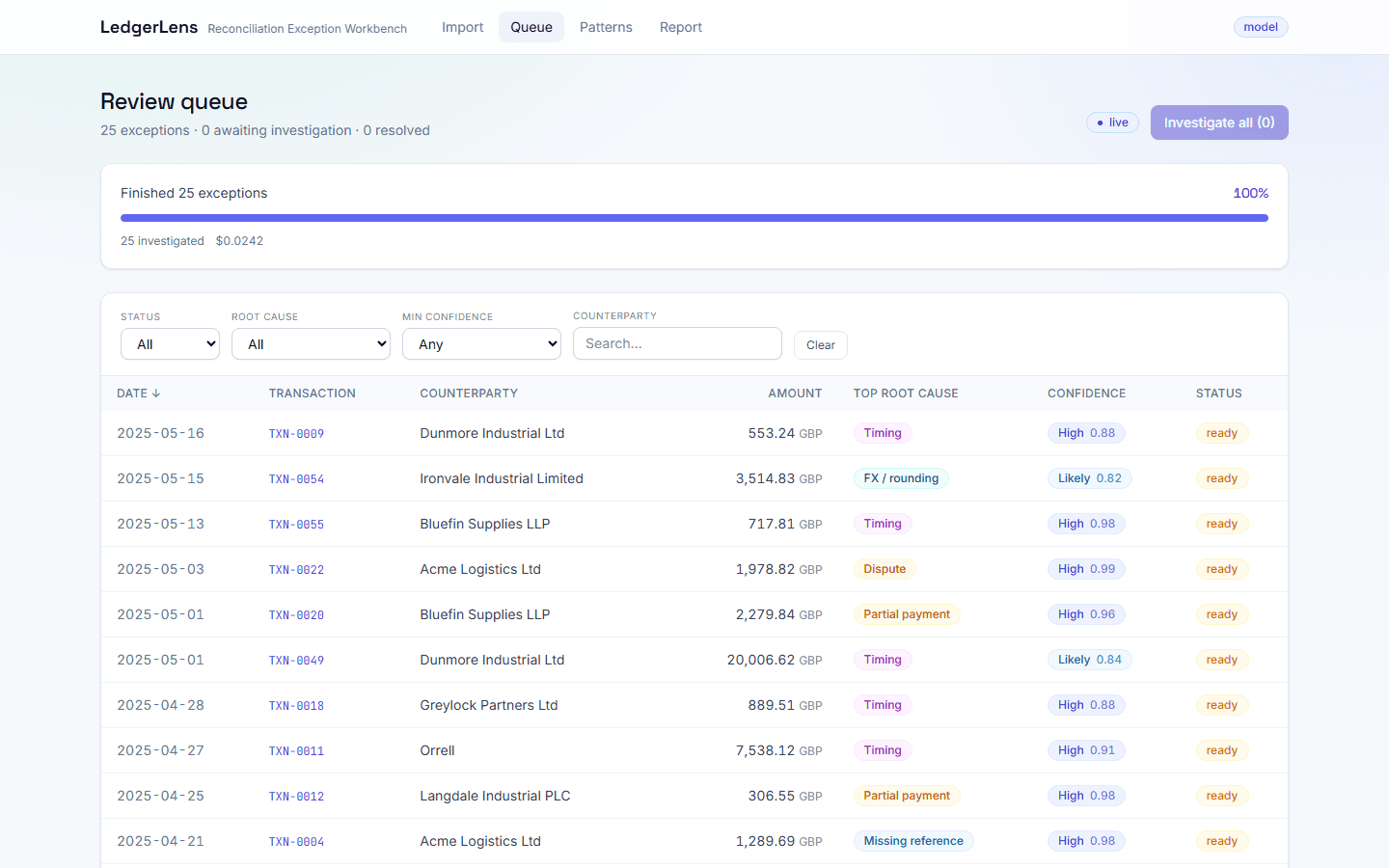The height and width of the screenshot is (868, 1389).
Task: Switch to the Queue tab
Action: tap(531, 27)
